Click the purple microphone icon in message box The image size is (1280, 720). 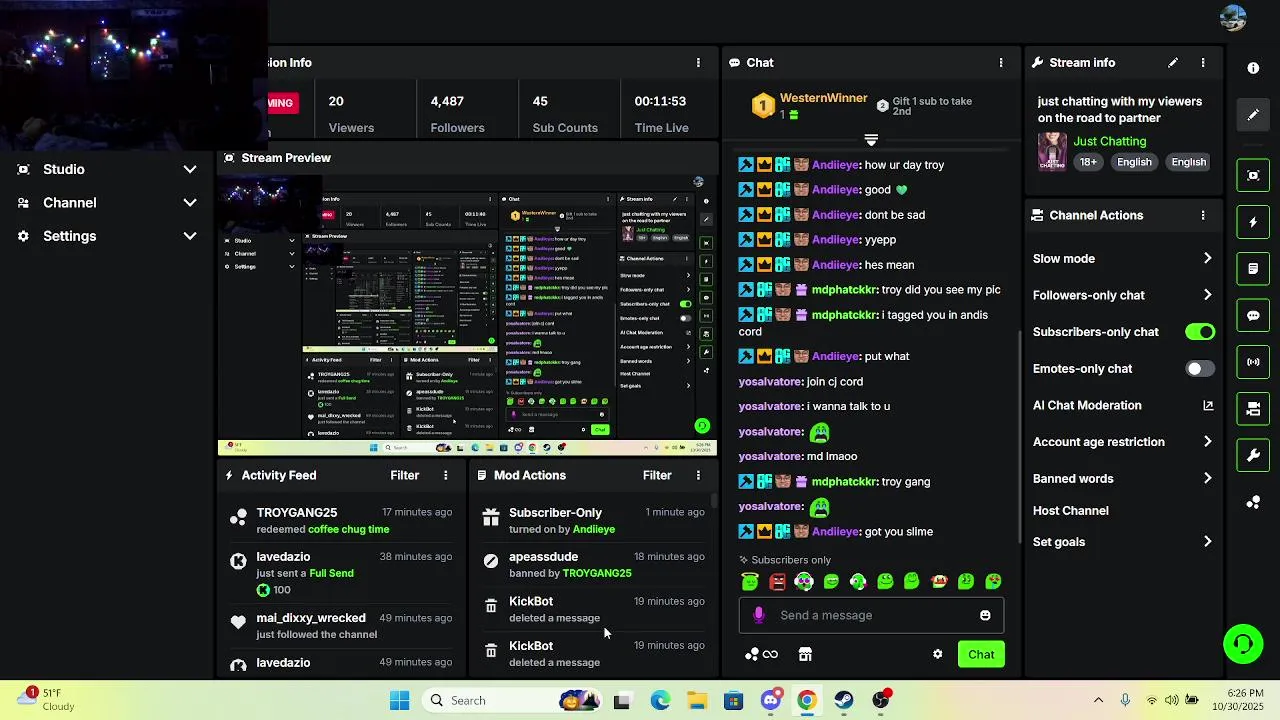[759, 615]
